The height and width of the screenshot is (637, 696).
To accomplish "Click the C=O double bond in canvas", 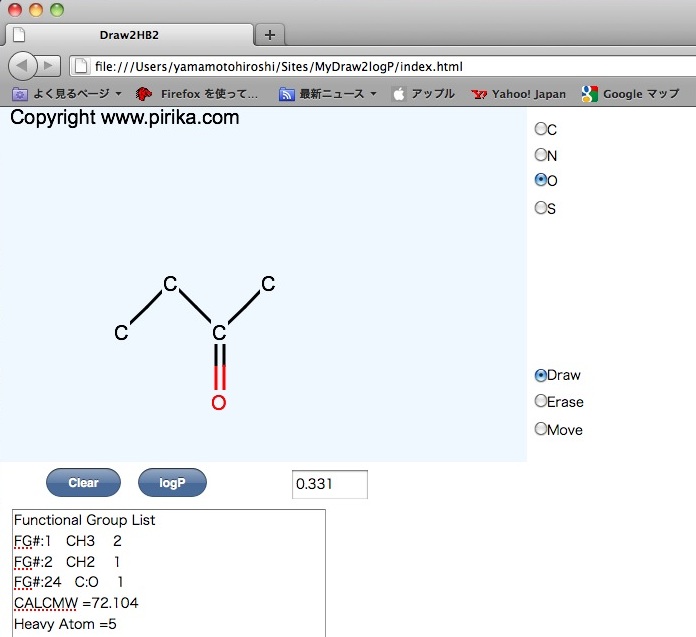I will tap(220, 367).
